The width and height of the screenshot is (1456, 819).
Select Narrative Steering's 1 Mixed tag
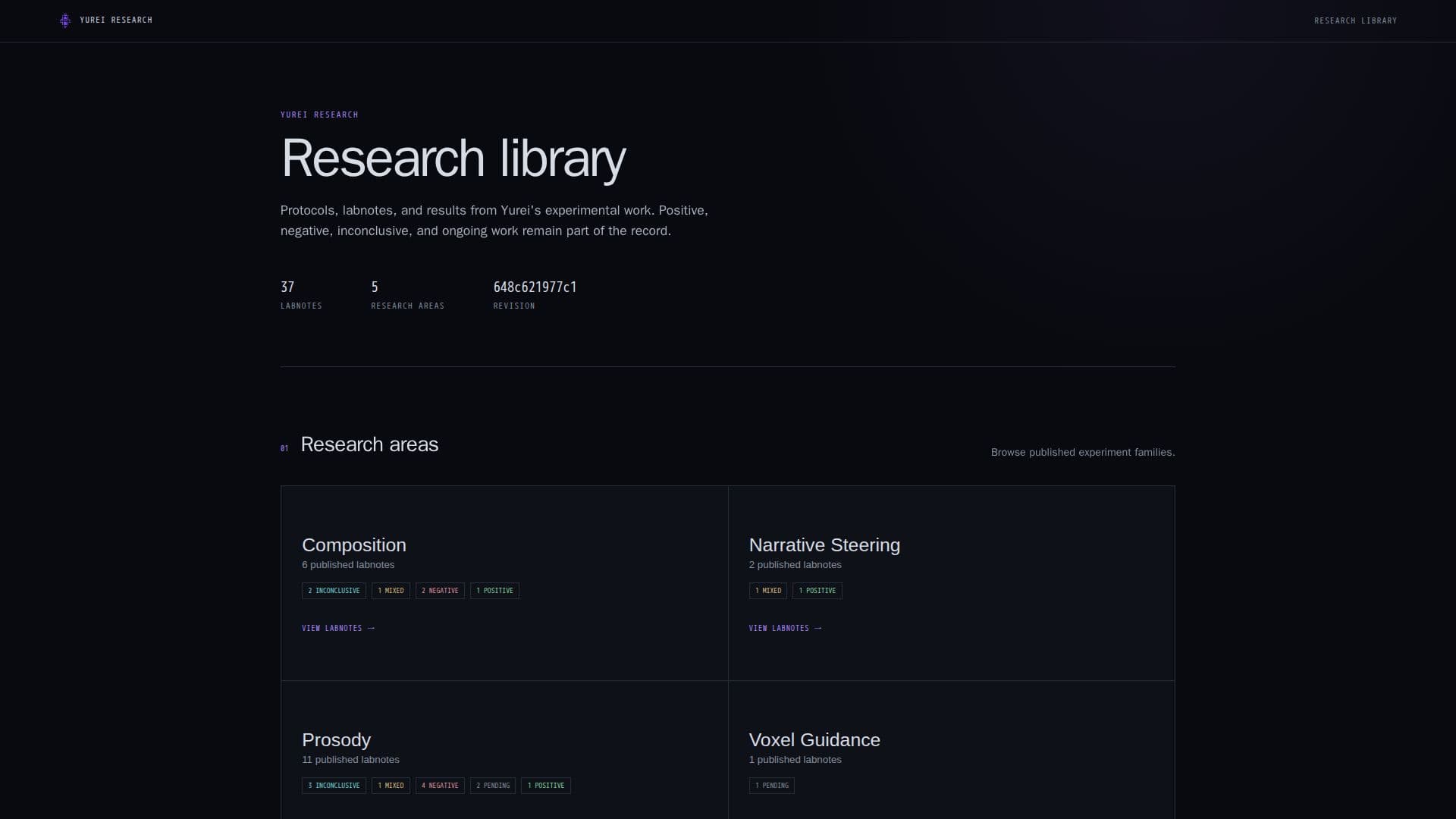coord(768,591)
